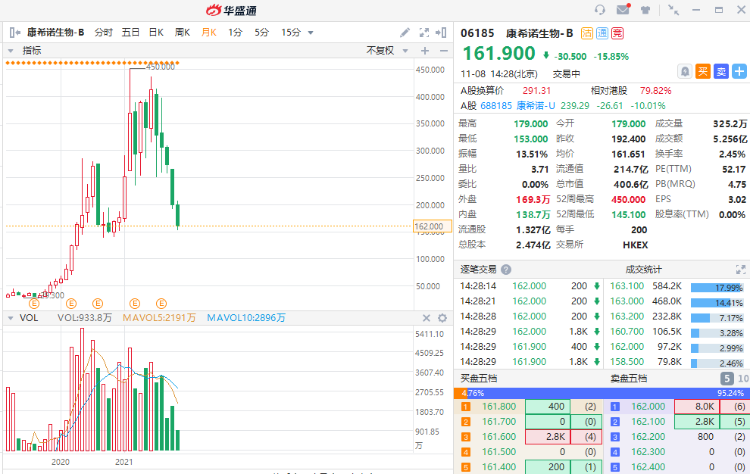The width and height of the screenshot is (750, 474).
Task: Click the stock code 06185
Action: (477, 33)
